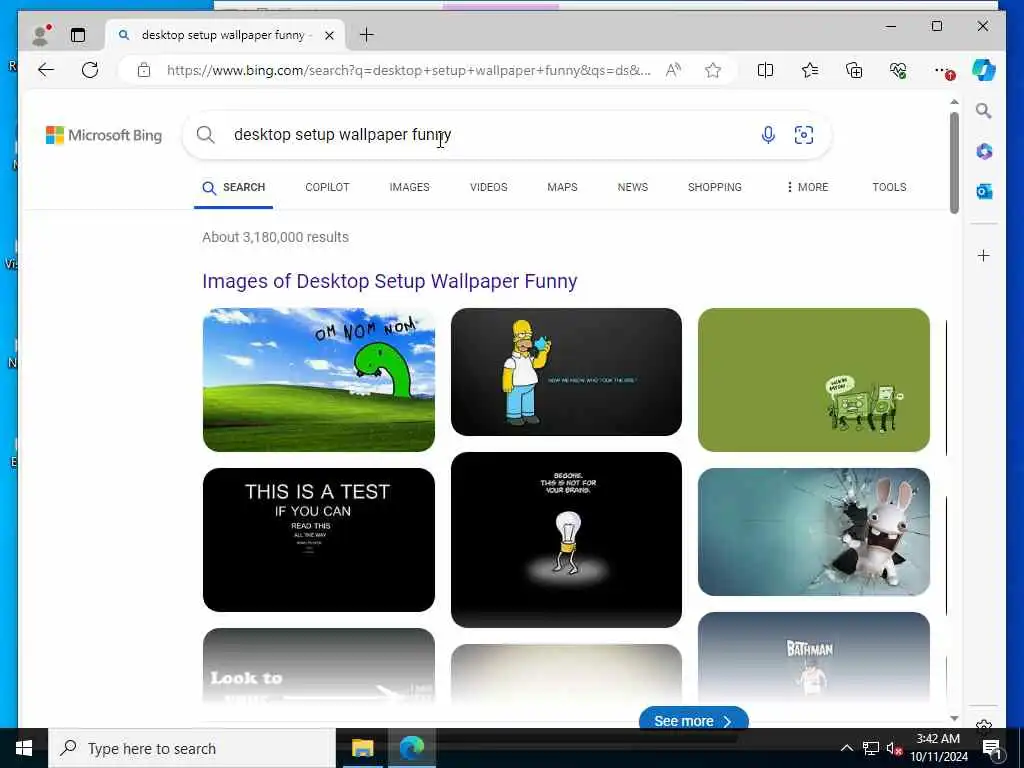
Task: Click the page vertical scrollbar thumb
Action: [954, 163]
